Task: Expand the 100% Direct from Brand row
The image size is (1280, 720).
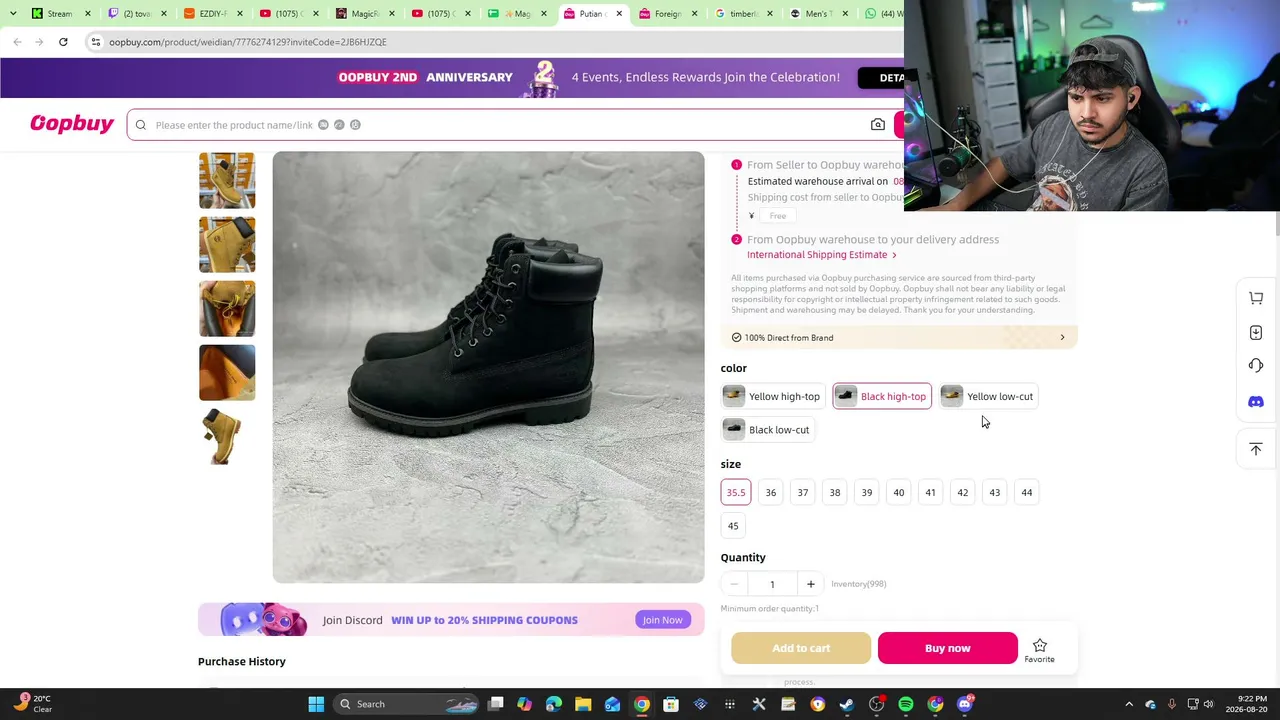Action: 899,338
